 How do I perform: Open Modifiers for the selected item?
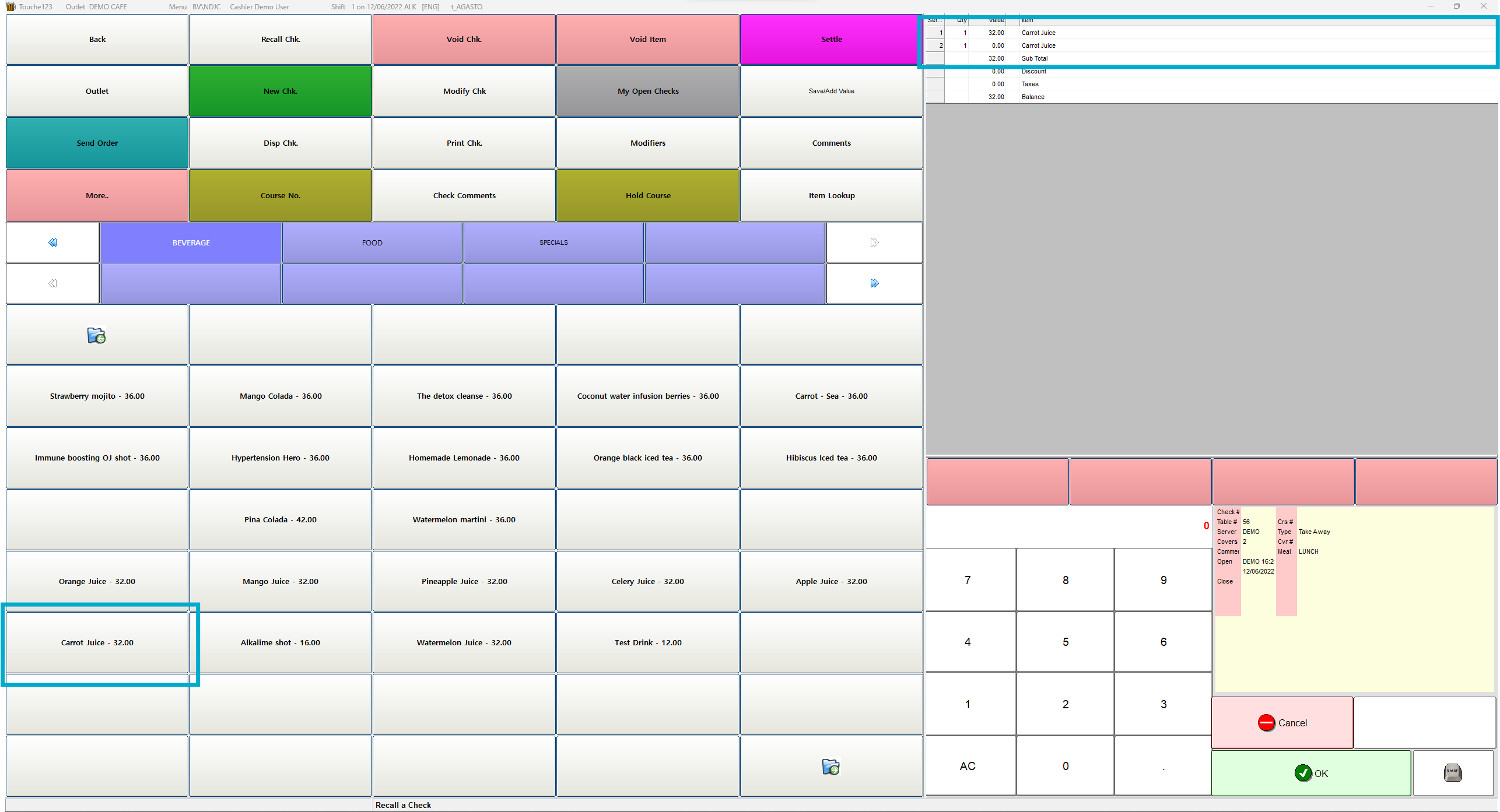point(647,143)
